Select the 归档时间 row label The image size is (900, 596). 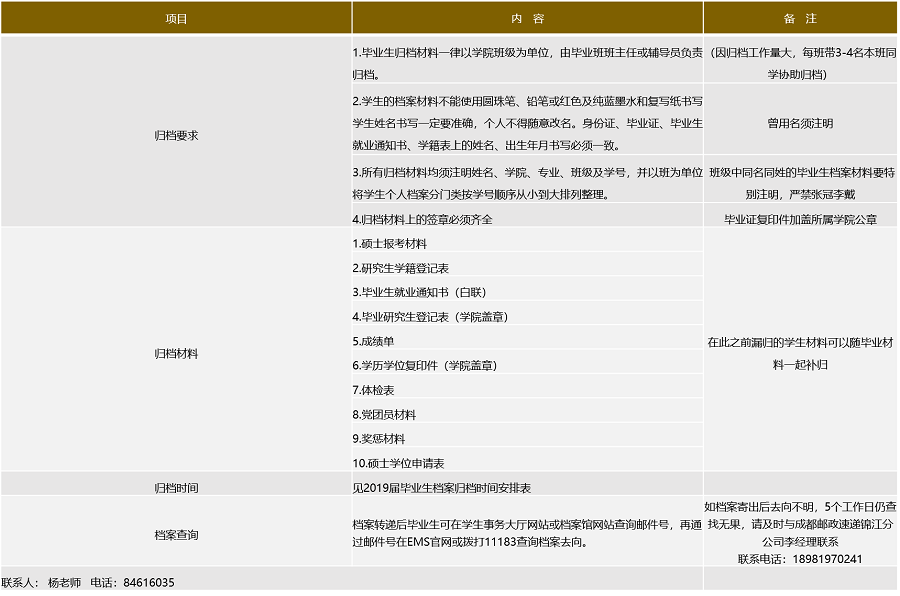(176, 488)
